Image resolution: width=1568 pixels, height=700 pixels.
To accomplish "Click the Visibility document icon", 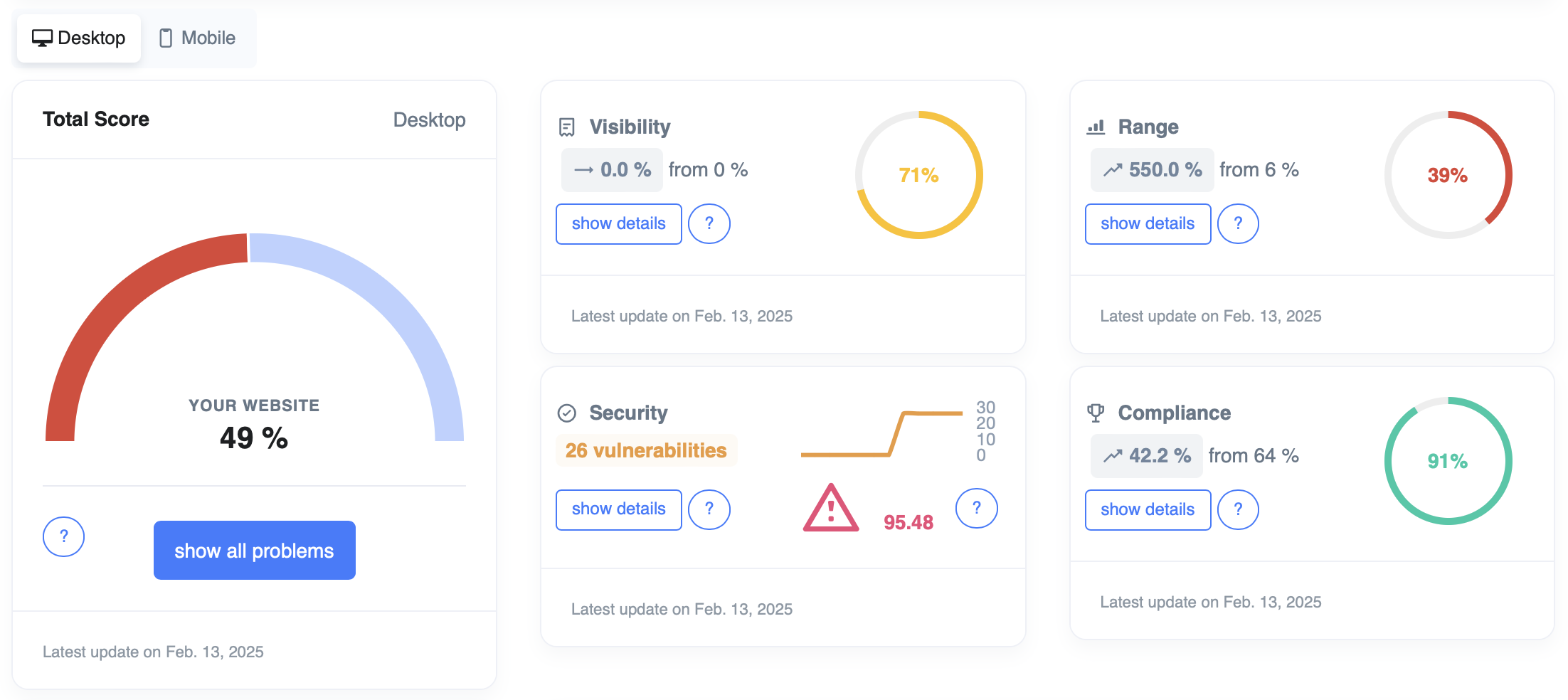I will (567, 127).
